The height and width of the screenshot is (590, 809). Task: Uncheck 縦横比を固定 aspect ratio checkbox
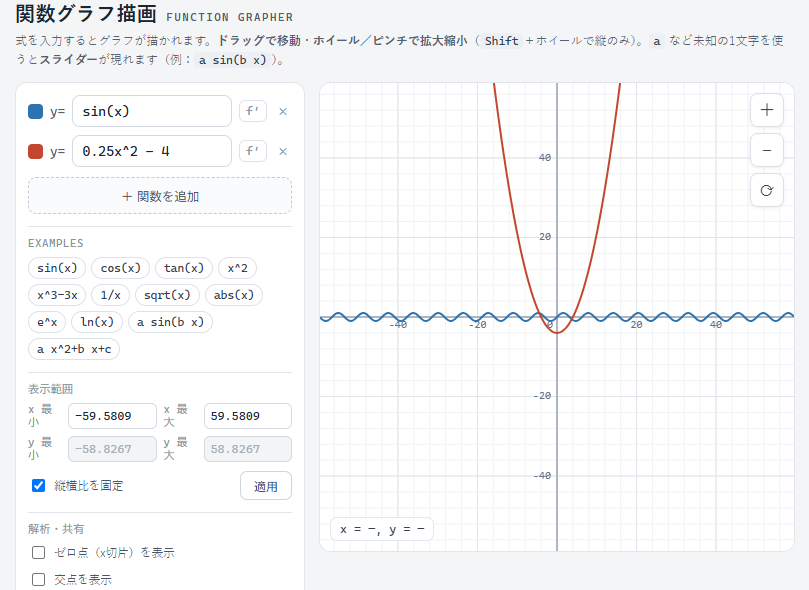[x=38, y=485]
